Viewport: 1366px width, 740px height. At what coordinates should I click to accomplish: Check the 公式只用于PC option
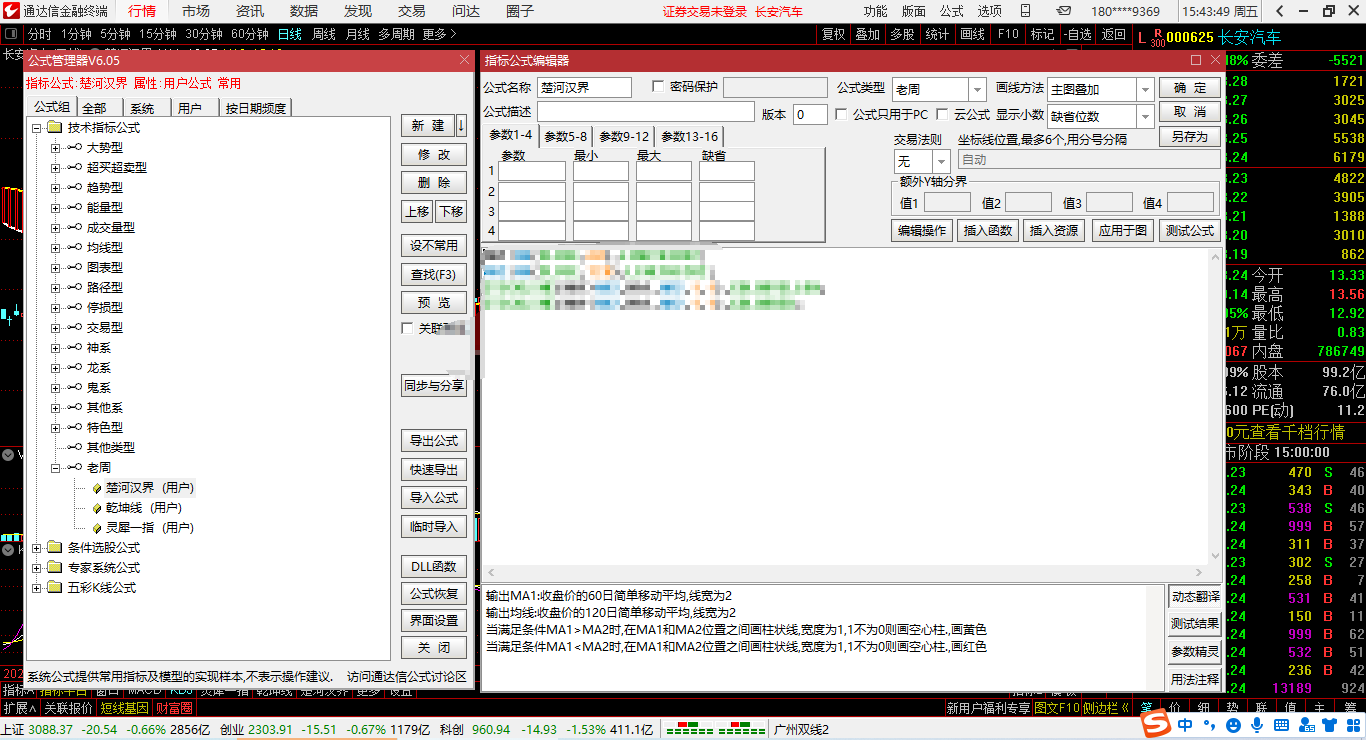(x=841, y=114)
